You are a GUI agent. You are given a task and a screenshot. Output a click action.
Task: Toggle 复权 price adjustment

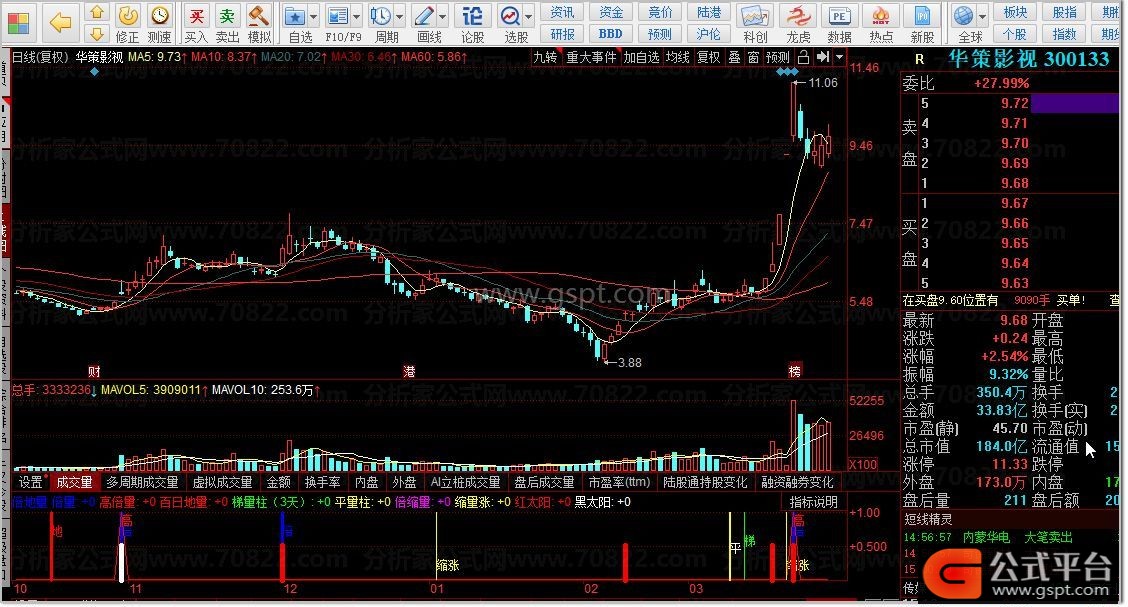(x=709, y=57)
